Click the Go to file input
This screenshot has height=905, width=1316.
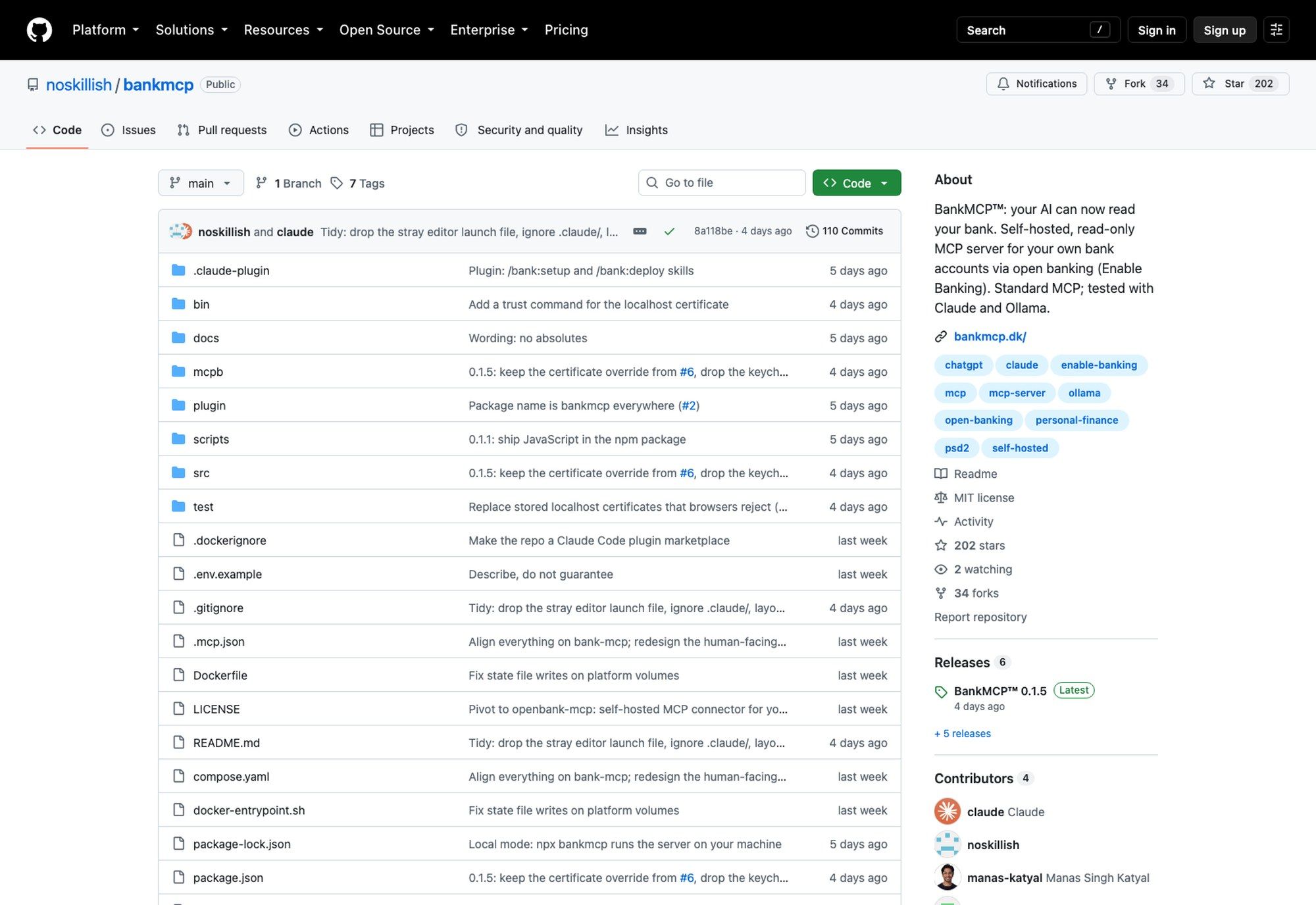click(x=722, y=183)
